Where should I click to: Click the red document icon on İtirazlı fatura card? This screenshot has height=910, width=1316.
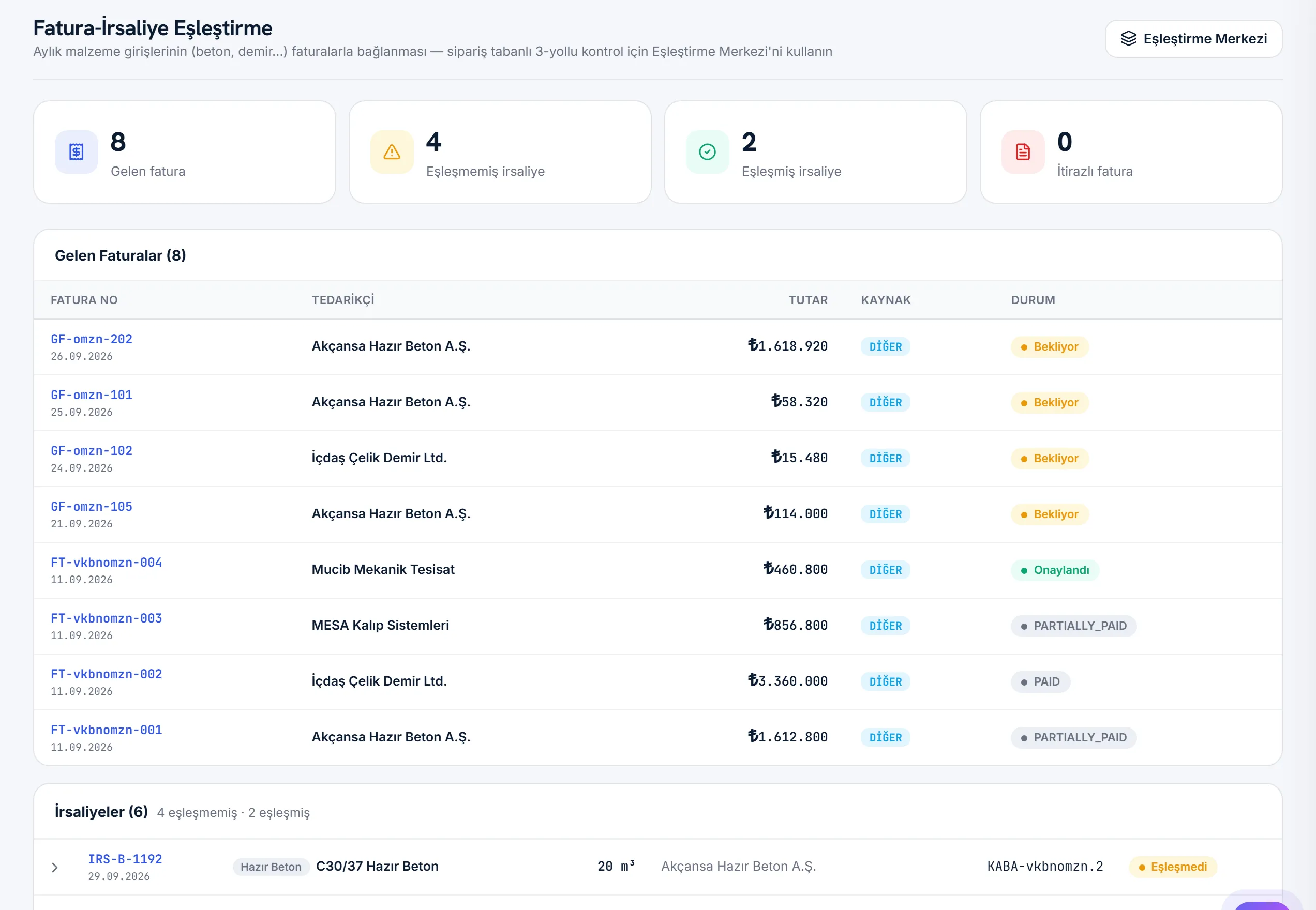(x=1023, y=151)
